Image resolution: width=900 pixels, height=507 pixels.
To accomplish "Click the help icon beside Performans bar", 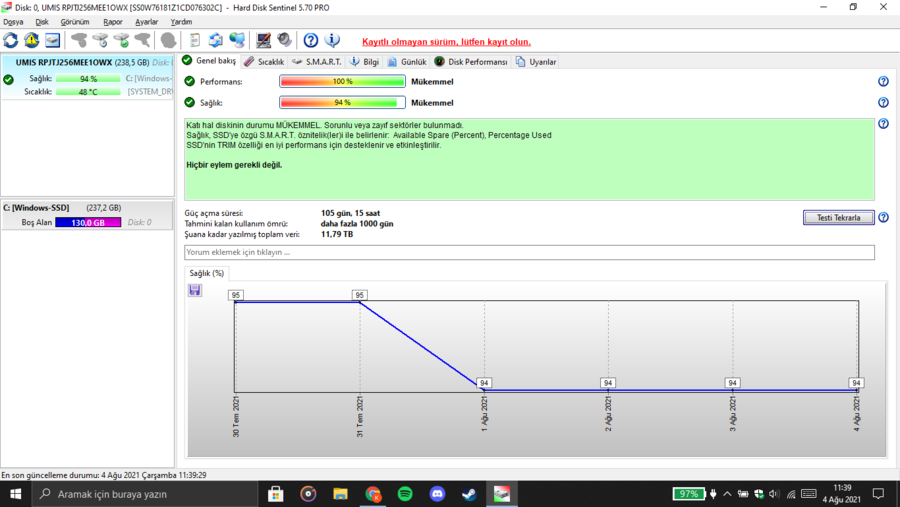I will 883,82.
